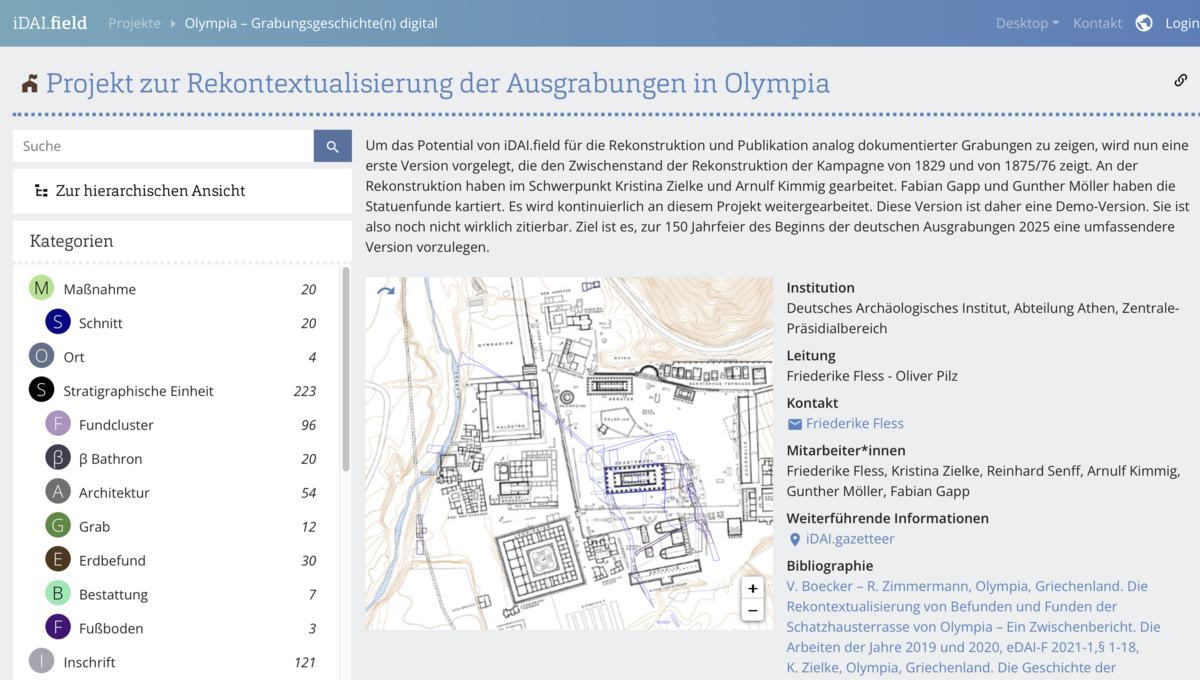Screen dimensions: 1200x680
Task: Open Friederike Fless contact email link
Action: pyautogui.click(x=854, y=423)
